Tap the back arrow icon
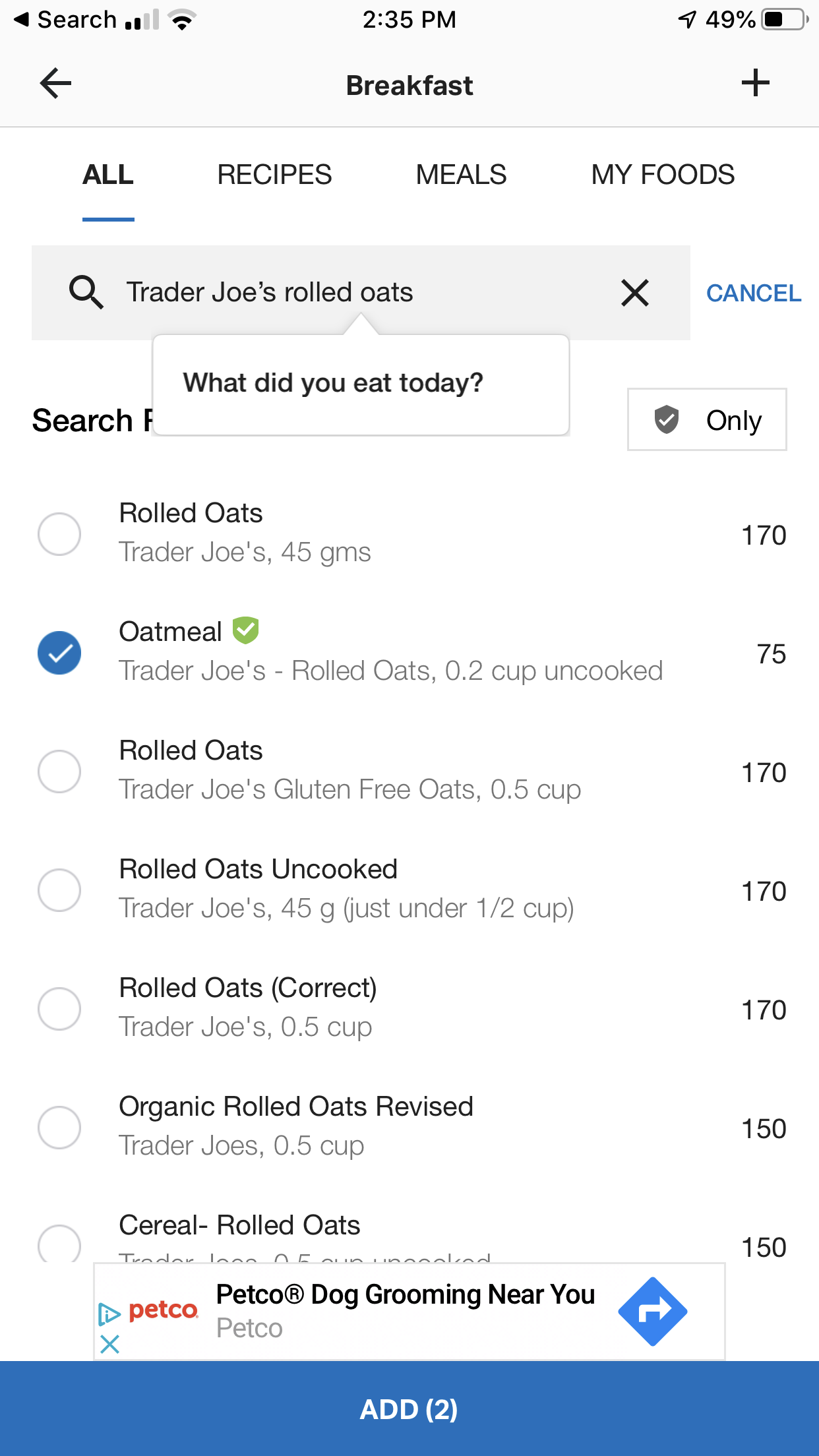This screenshot has height=1456, width=819. (56, 84)
